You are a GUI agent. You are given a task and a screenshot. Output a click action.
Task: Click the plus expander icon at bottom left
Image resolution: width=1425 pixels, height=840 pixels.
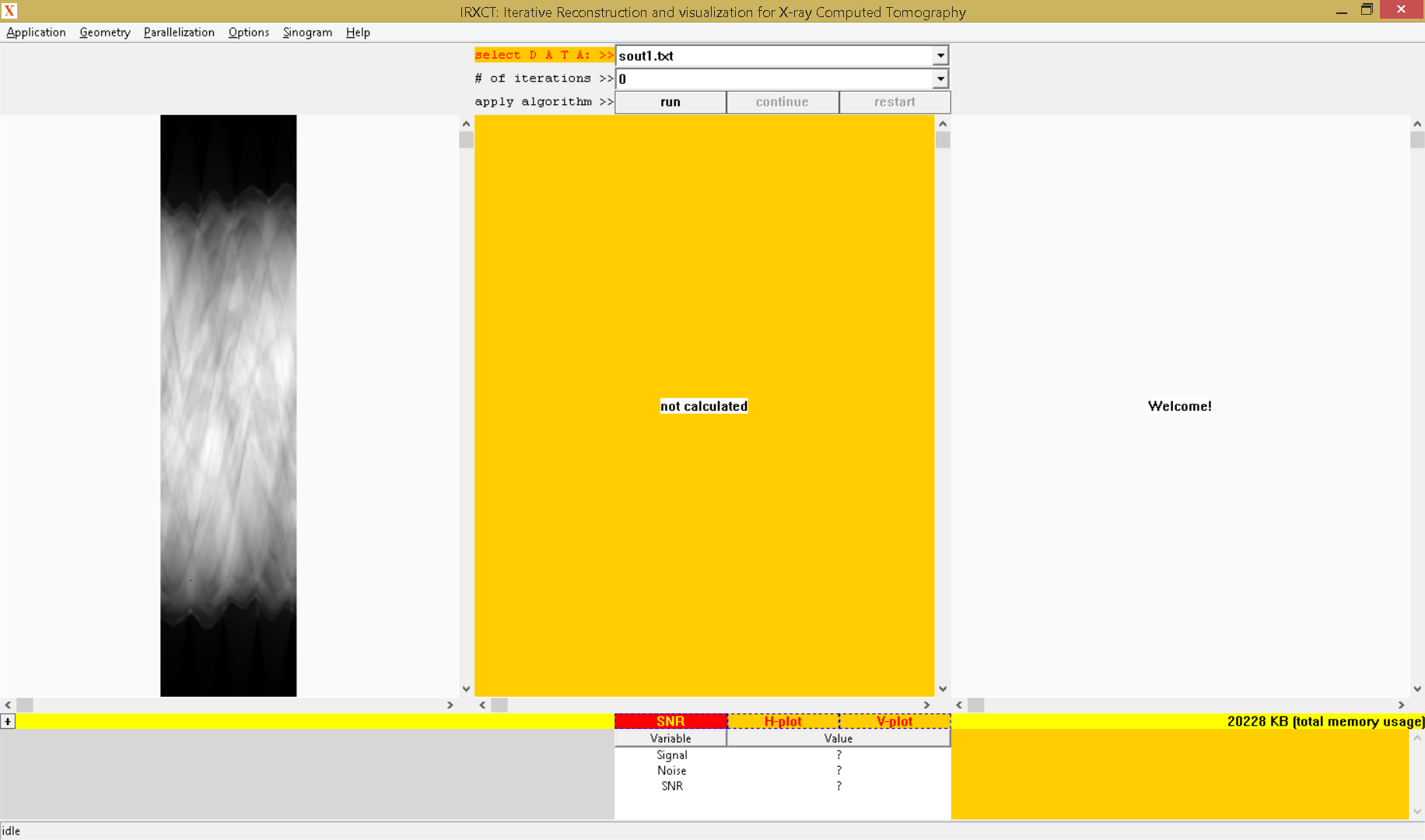pyautogui.click(x=8, y=721)
